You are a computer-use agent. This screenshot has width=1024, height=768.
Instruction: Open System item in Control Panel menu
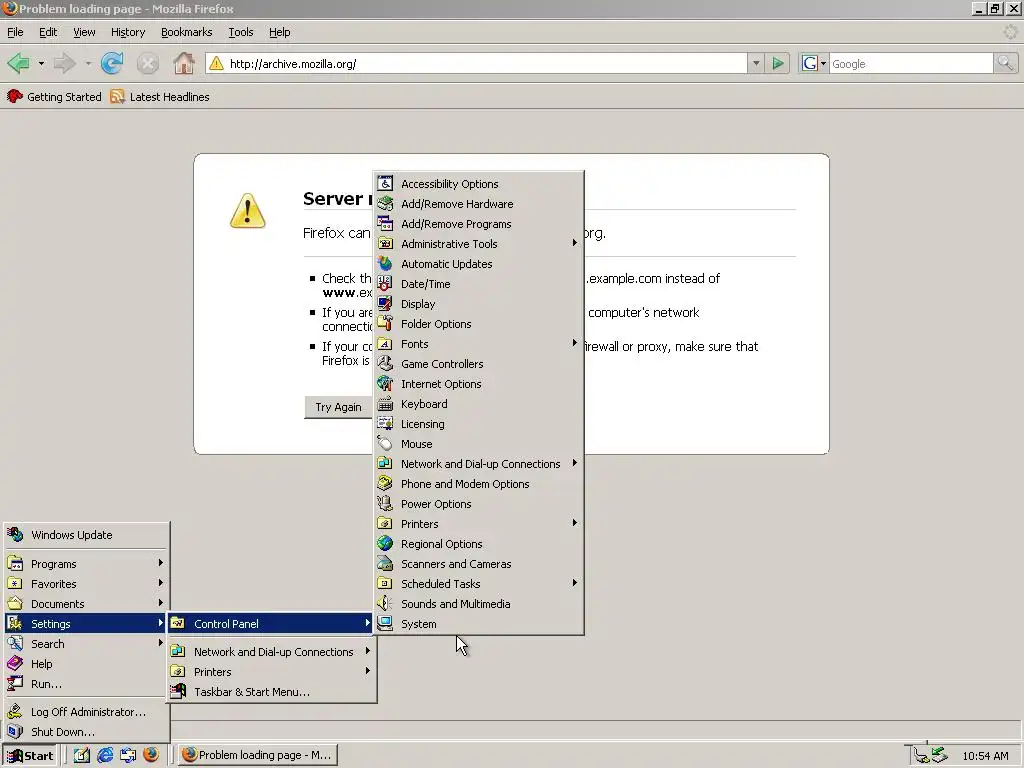pos(479,624)
